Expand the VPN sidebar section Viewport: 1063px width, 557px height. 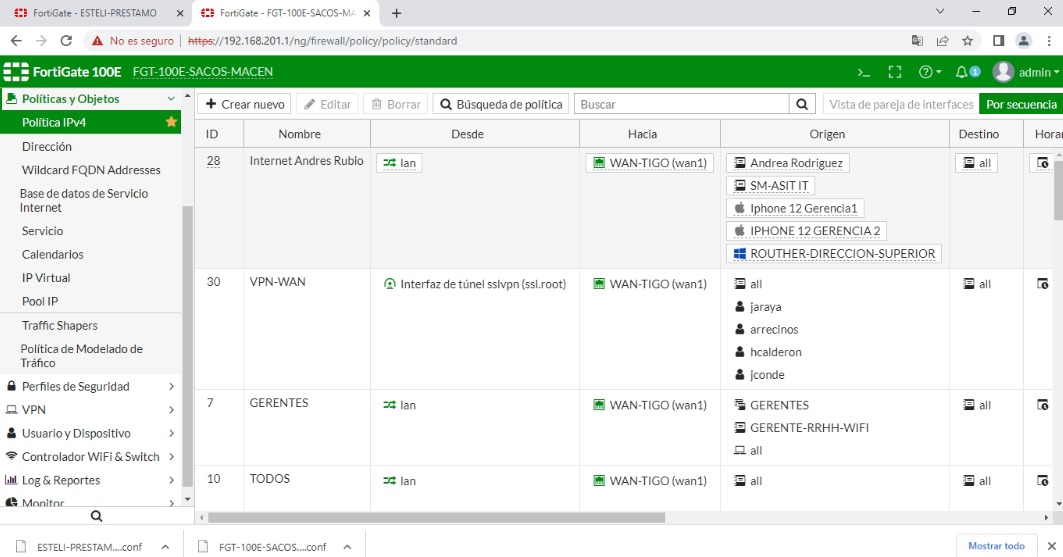coord(90,410)
